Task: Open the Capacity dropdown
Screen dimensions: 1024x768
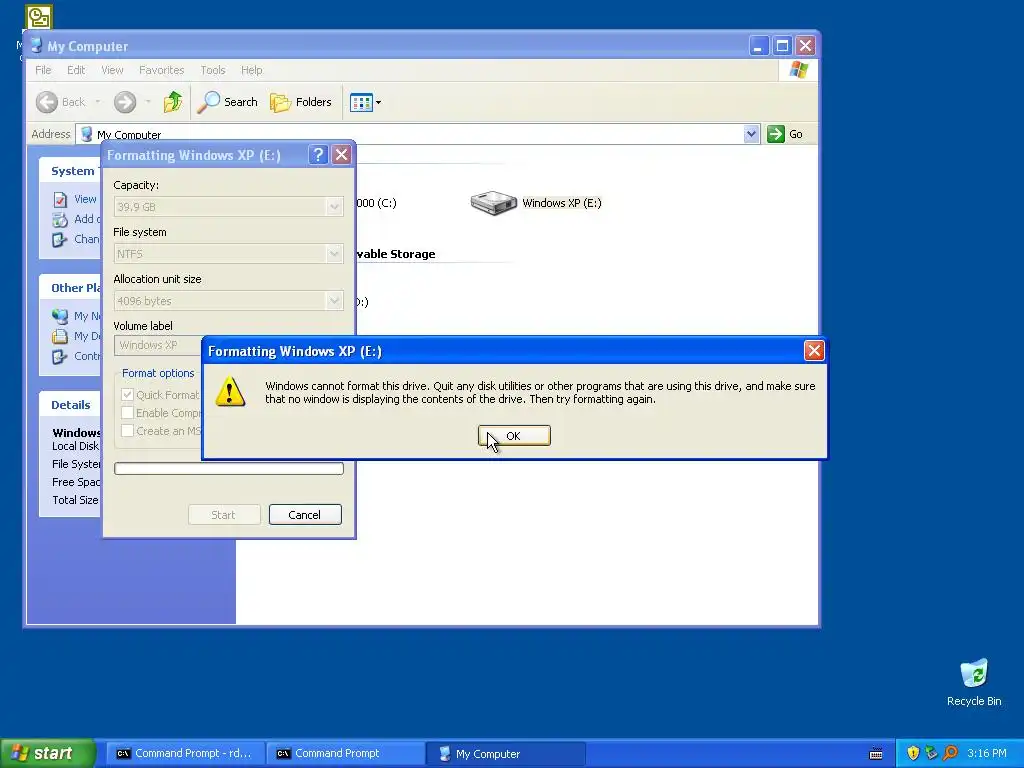Action: [x=334, y=207]
